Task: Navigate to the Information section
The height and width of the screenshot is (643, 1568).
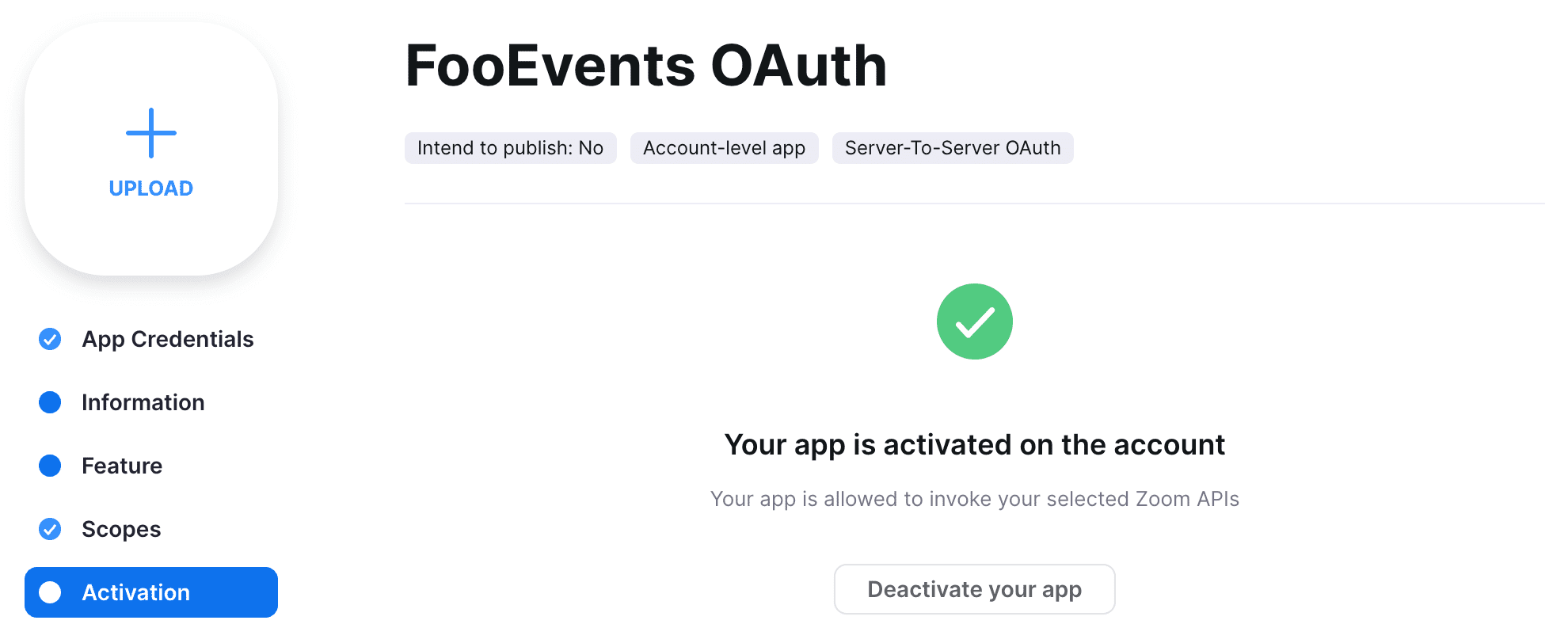Action: [x=142, y=402]
